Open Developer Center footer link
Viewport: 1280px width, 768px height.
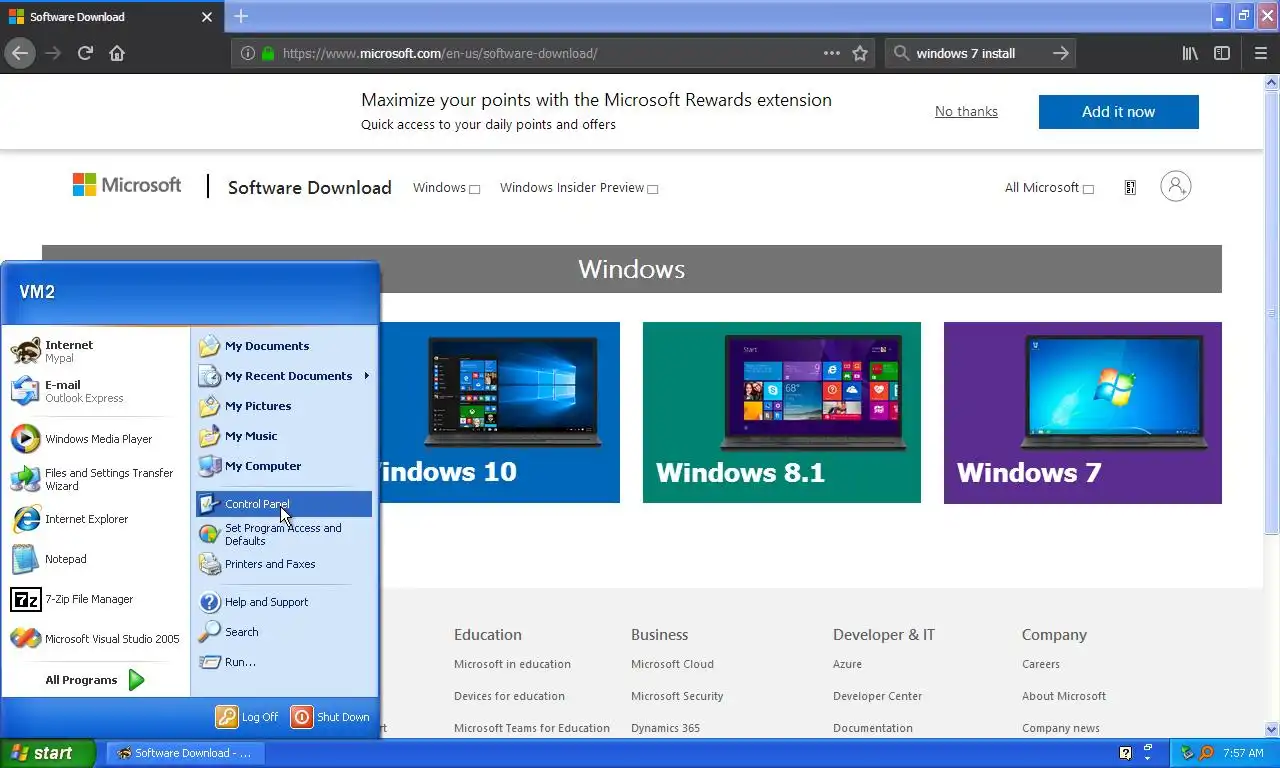877,696
